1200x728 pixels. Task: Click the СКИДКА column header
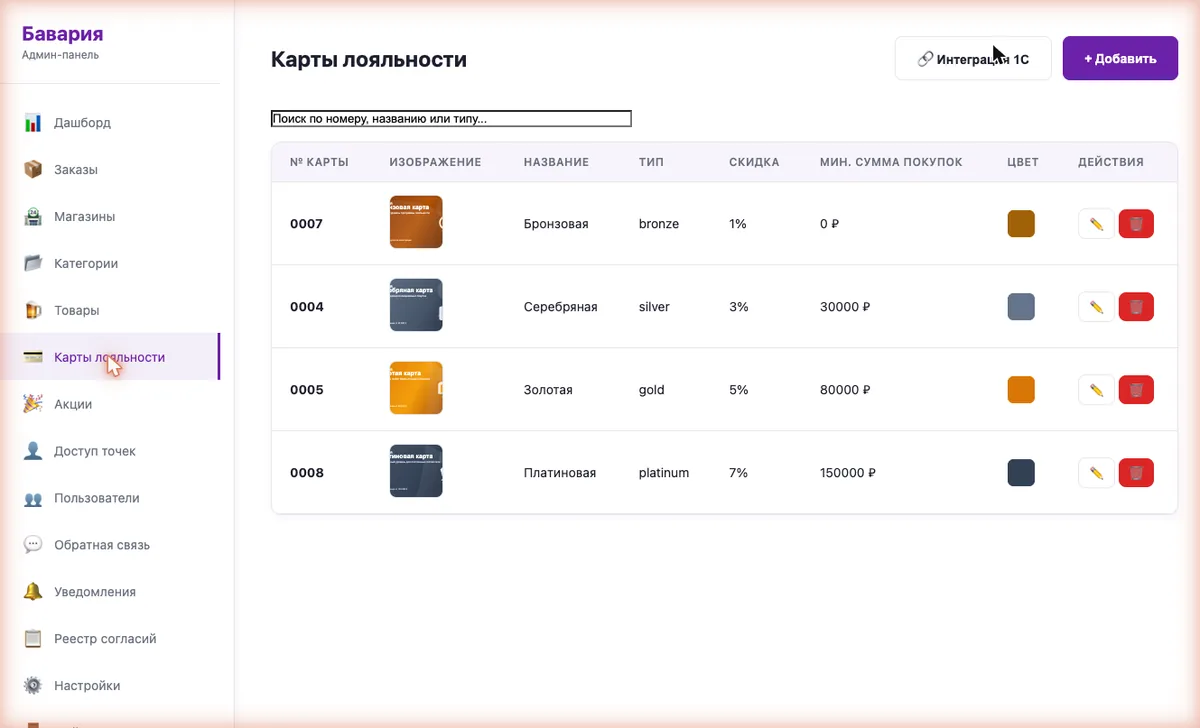tap(754, 162)
